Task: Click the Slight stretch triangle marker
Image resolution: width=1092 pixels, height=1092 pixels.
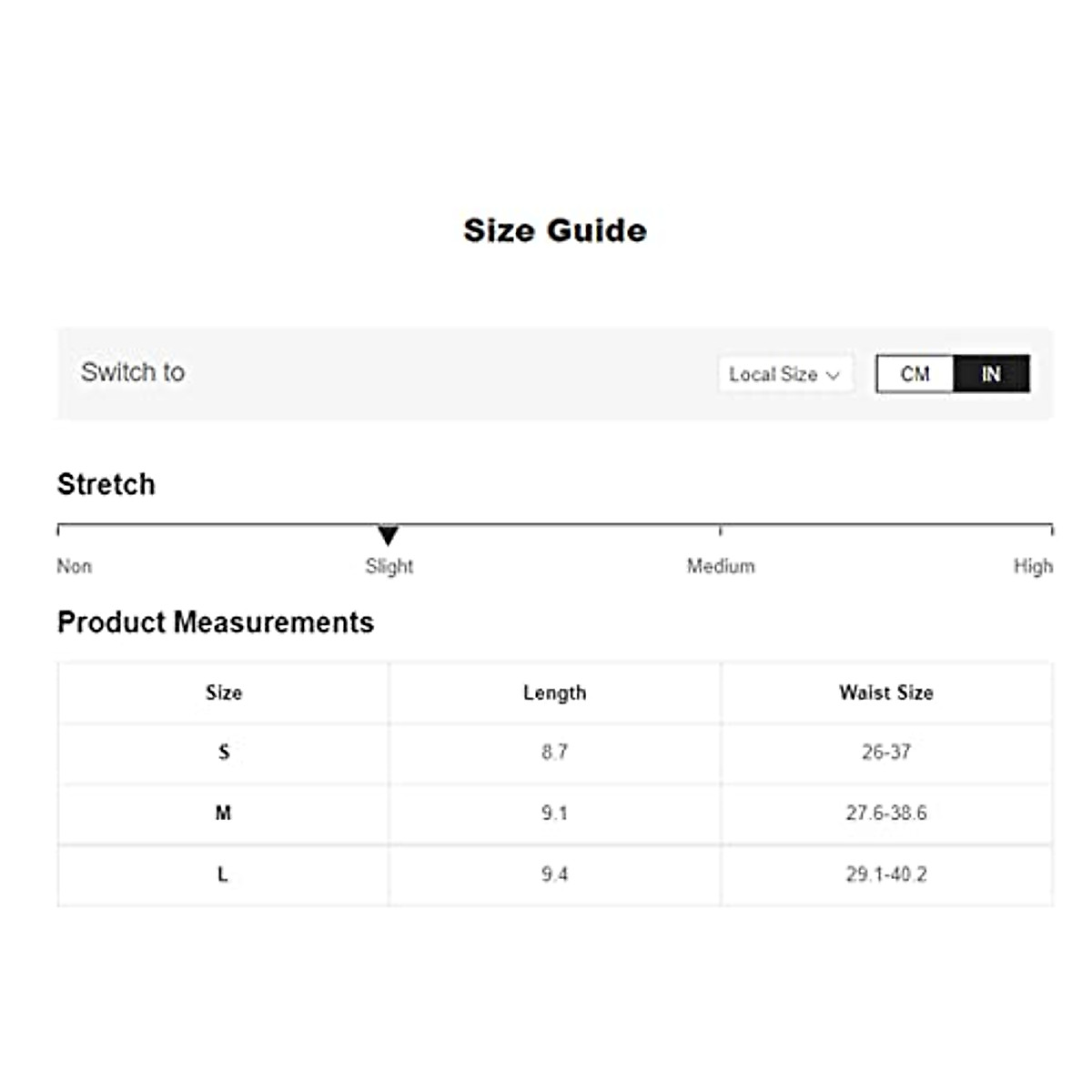Action: point(389,535)
